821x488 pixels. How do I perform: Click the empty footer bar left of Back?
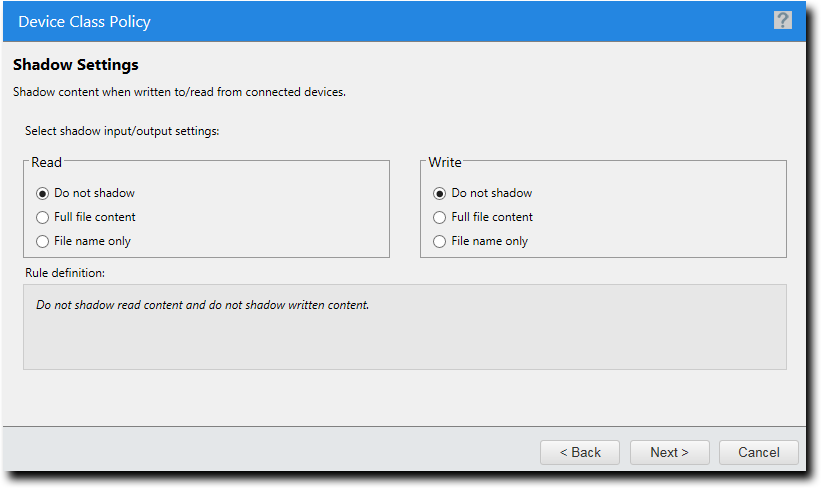pyautogui.click(x=270, y=452)
